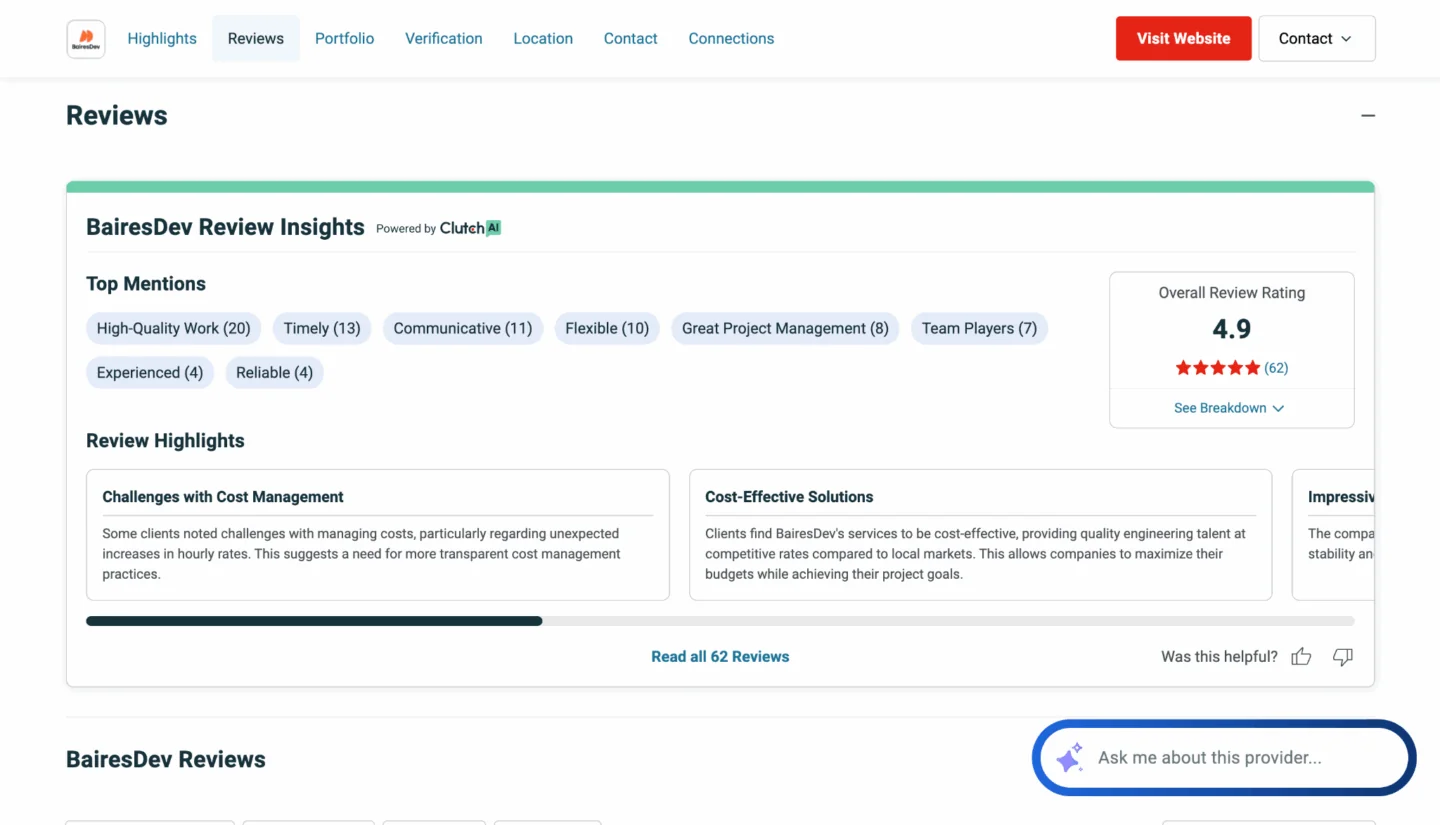1440x825 pixels.
Task: Click the BairesDev Review Insights heading
Action: point(225,227)
